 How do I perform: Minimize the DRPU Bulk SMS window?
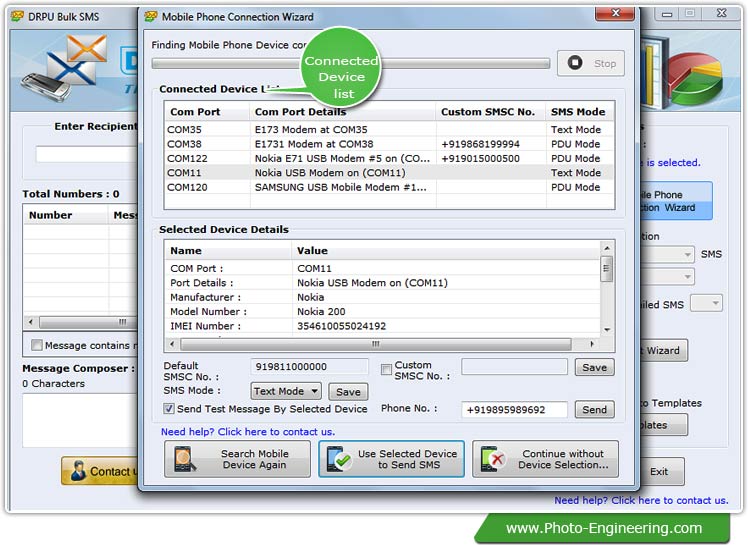click(x=667, y=14)
